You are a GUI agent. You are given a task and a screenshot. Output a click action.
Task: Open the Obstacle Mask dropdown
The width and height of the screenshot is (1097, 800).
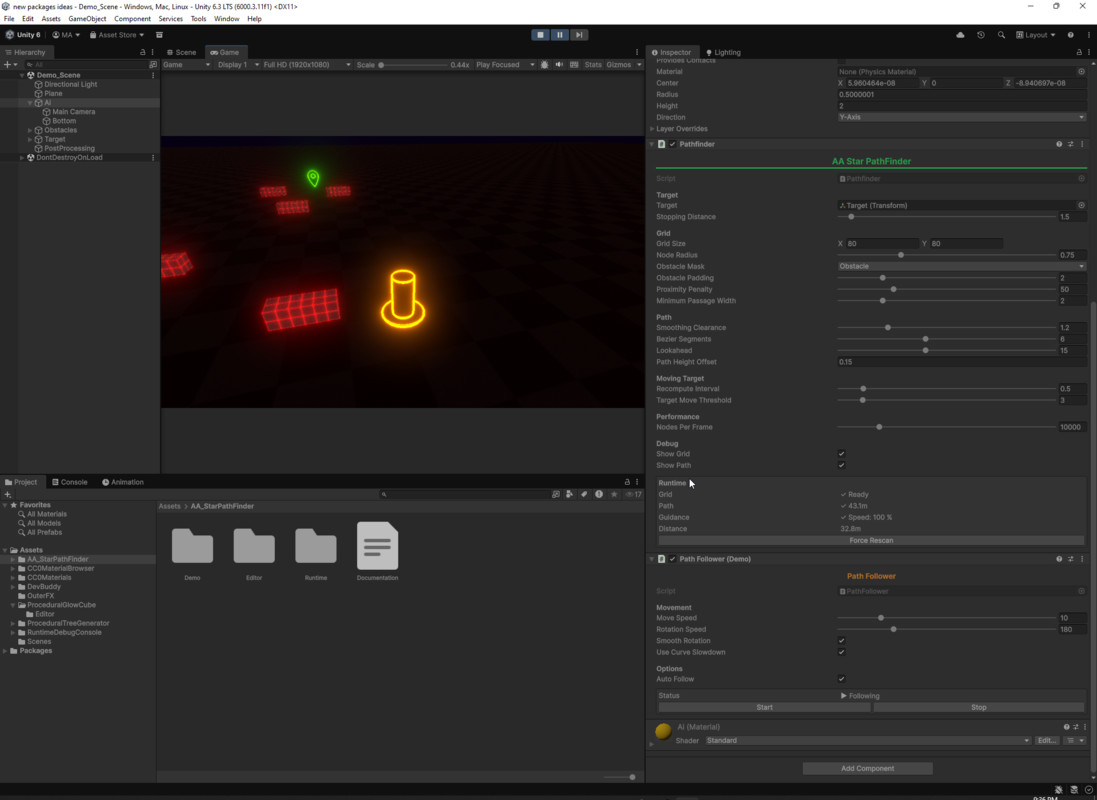[961, 267]
